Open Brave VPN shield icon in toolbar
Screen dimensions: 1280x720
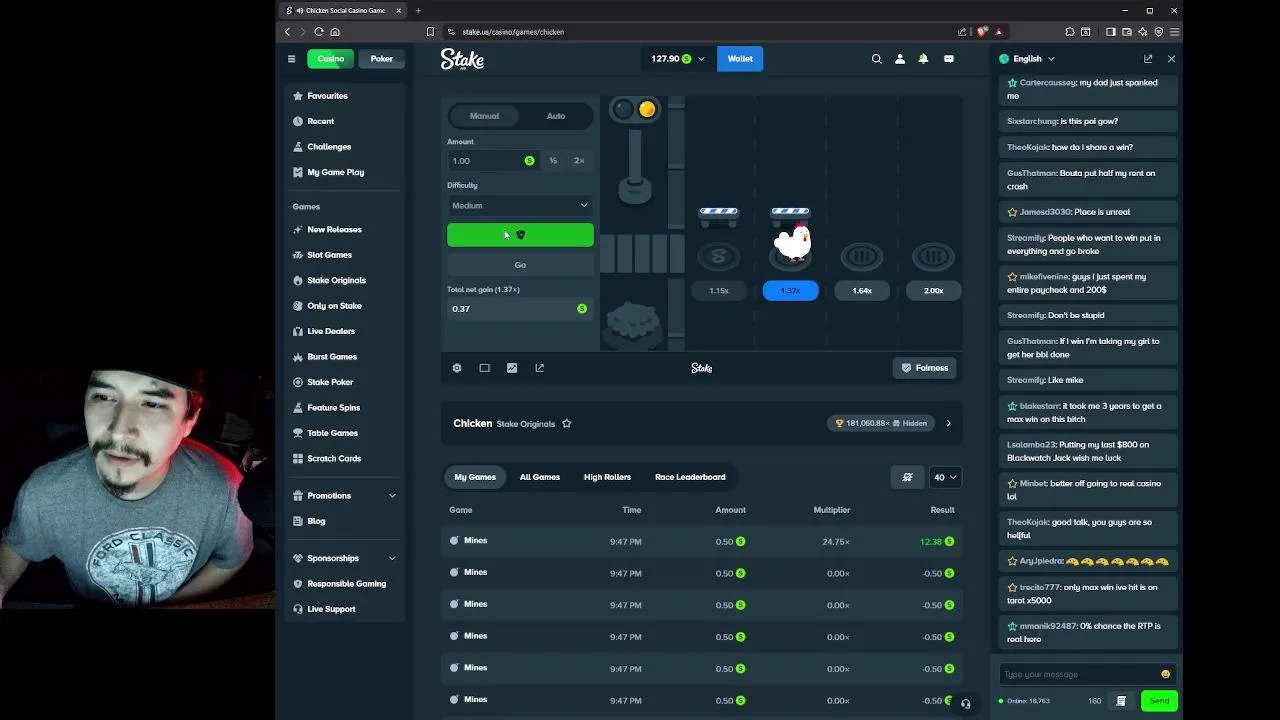(x=1159, y=32)
